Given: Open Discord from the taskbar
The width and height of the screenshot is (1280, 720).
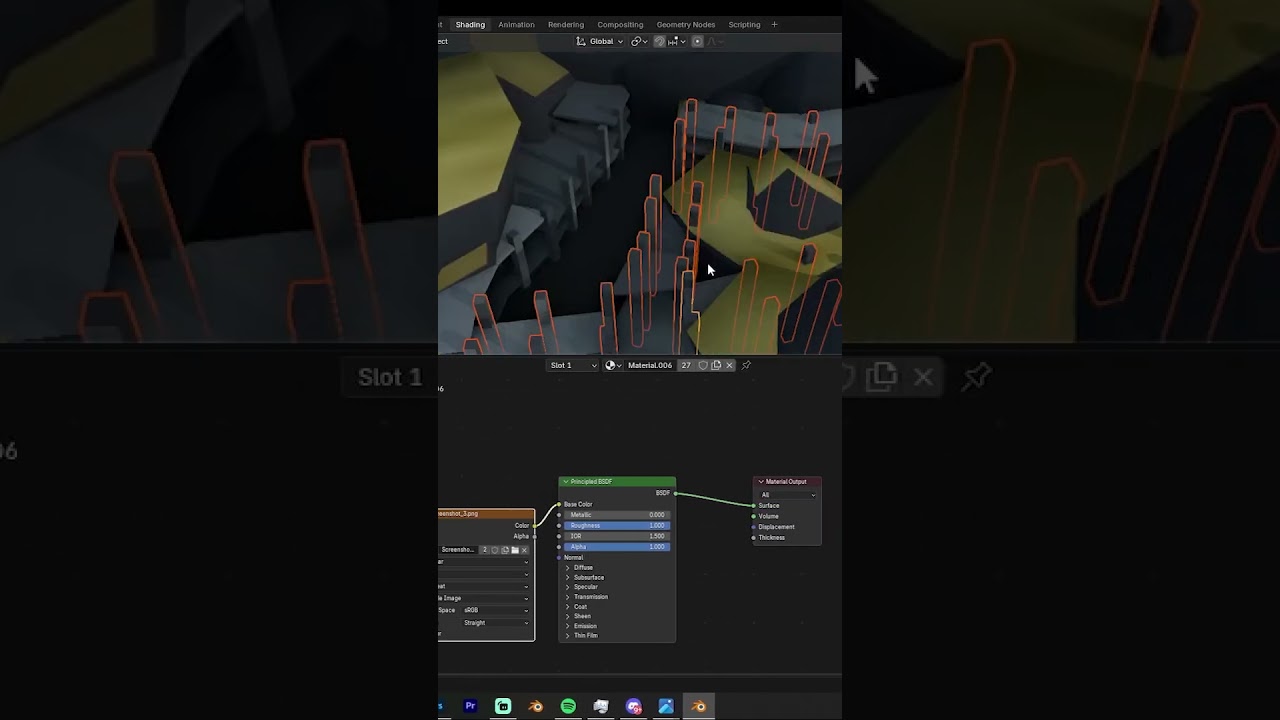Looking at the screenshot, I should pyautogui.click(x=633, y=706).
